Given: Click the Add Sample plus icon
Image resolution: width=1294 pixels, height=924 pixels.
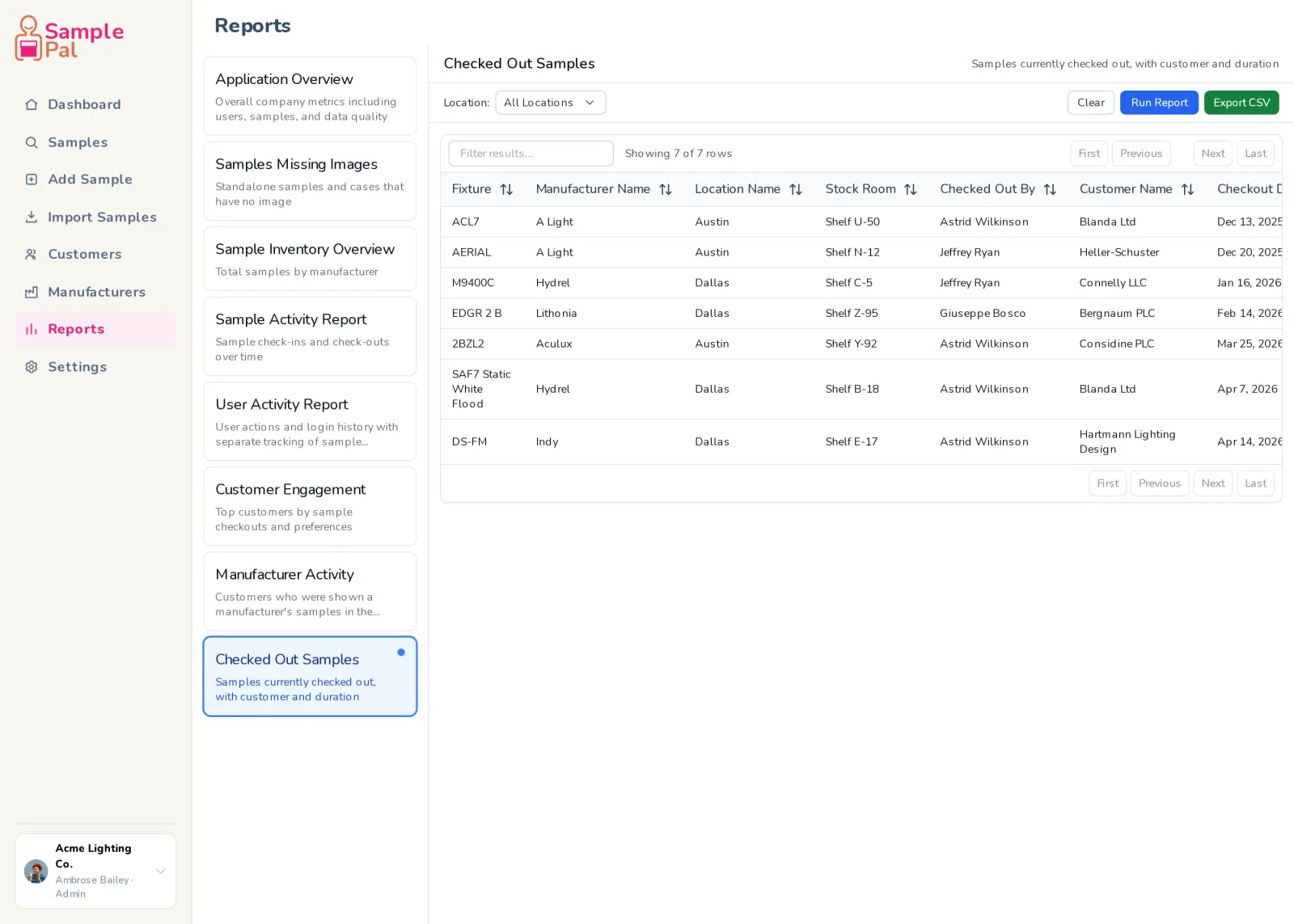Looking at the screenshot, I should point(32,179).
